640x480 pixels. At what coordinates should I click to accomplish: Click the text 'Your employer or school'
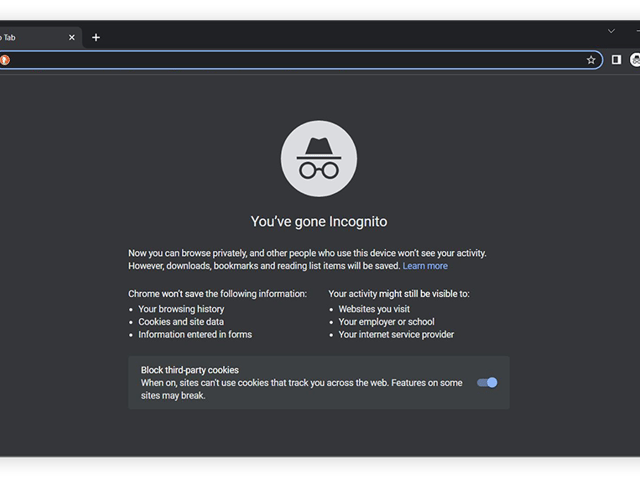tap(386, 322)
